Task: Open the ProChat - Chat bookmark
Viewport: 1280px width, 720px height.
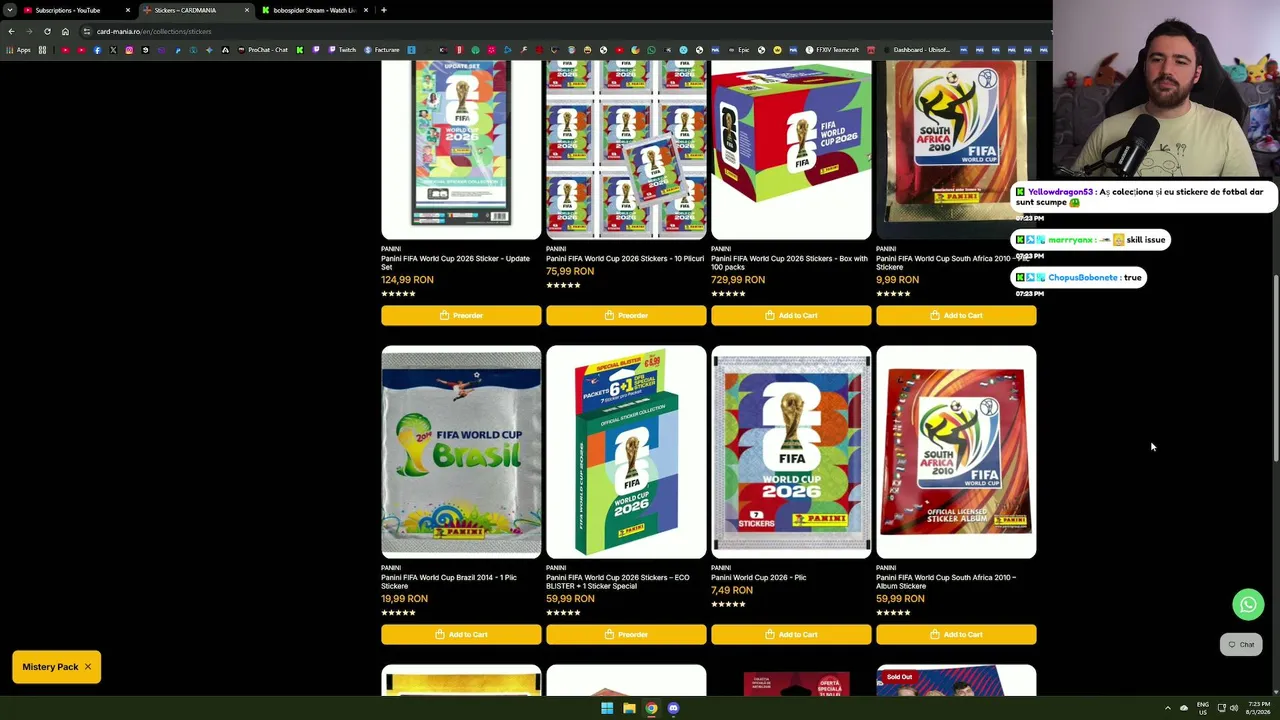Action: [262, 50]
